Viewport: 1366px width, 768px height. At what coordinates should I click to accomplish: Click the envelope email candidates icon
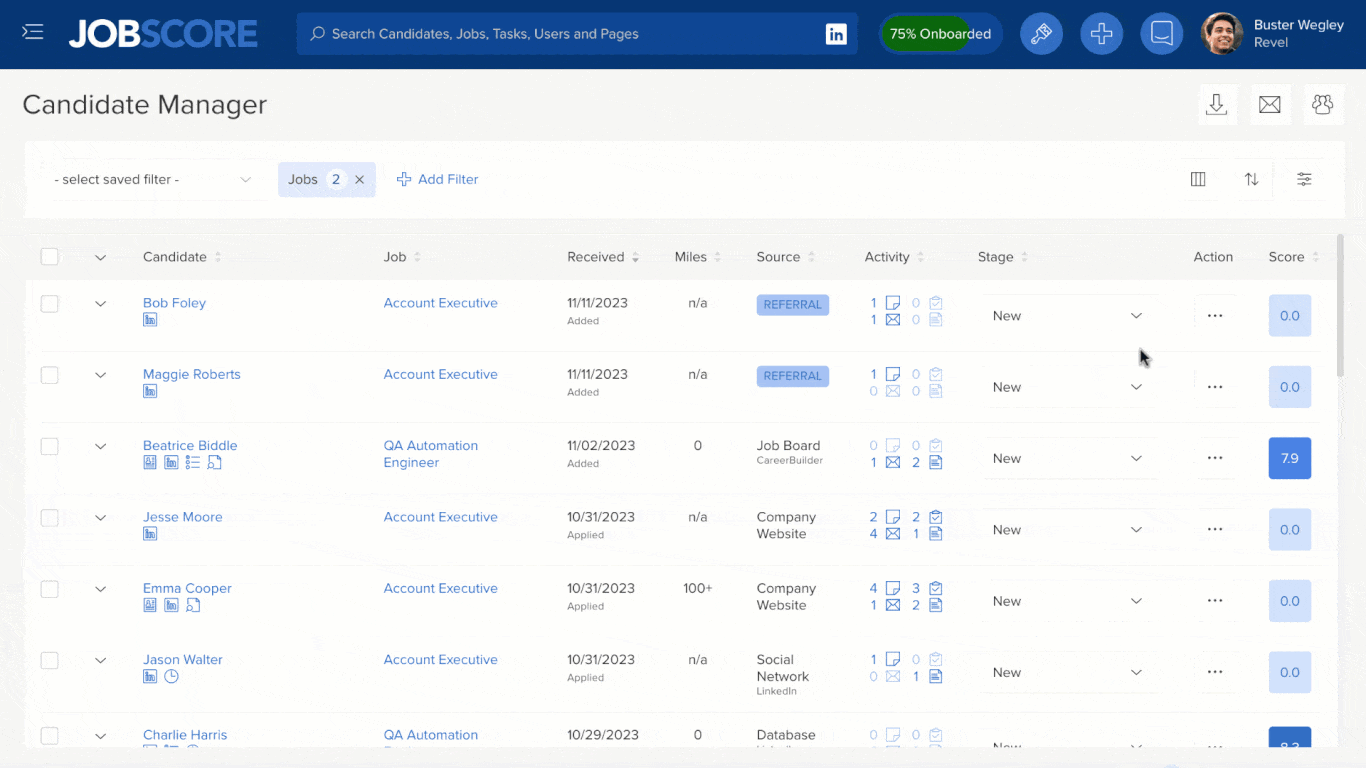pos(1270,104)
